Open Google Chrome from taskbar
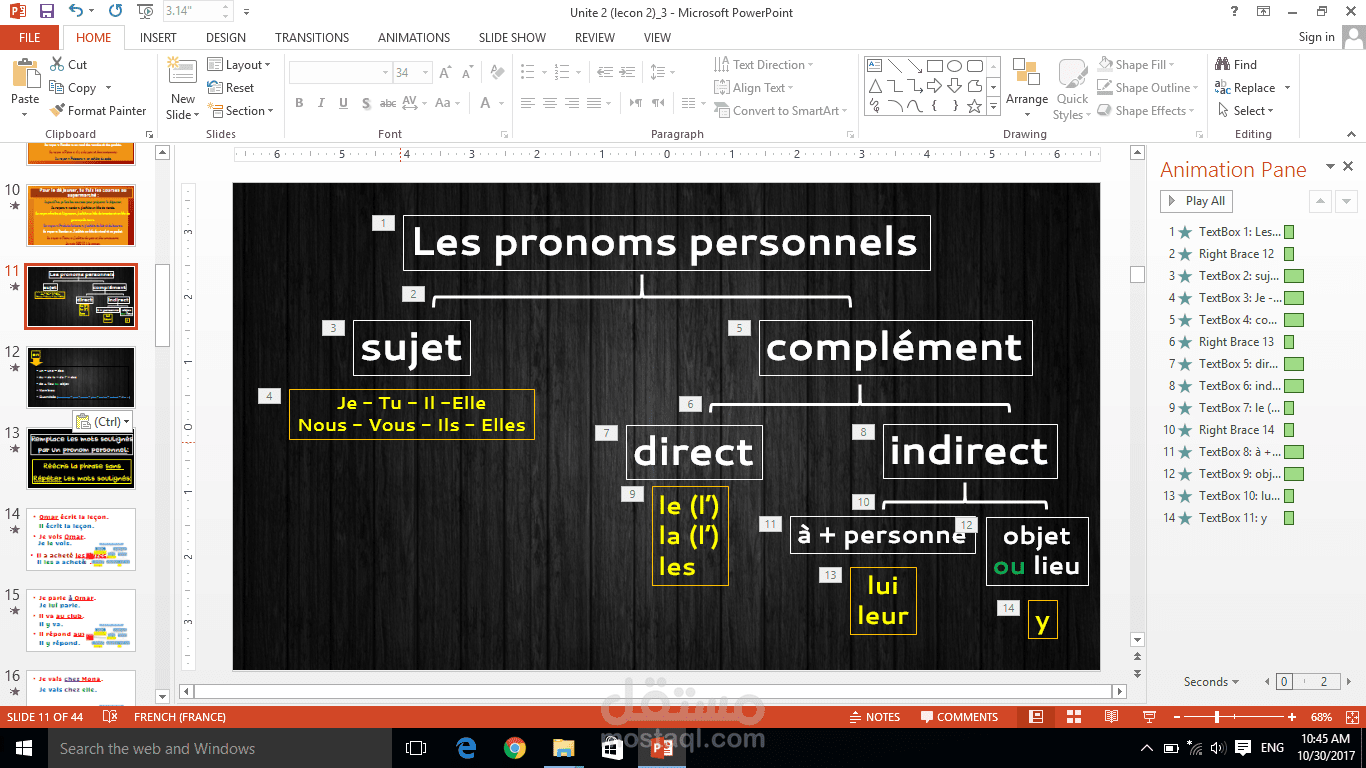The width and height of the screenshot is (1366, 768). [515, 748]
